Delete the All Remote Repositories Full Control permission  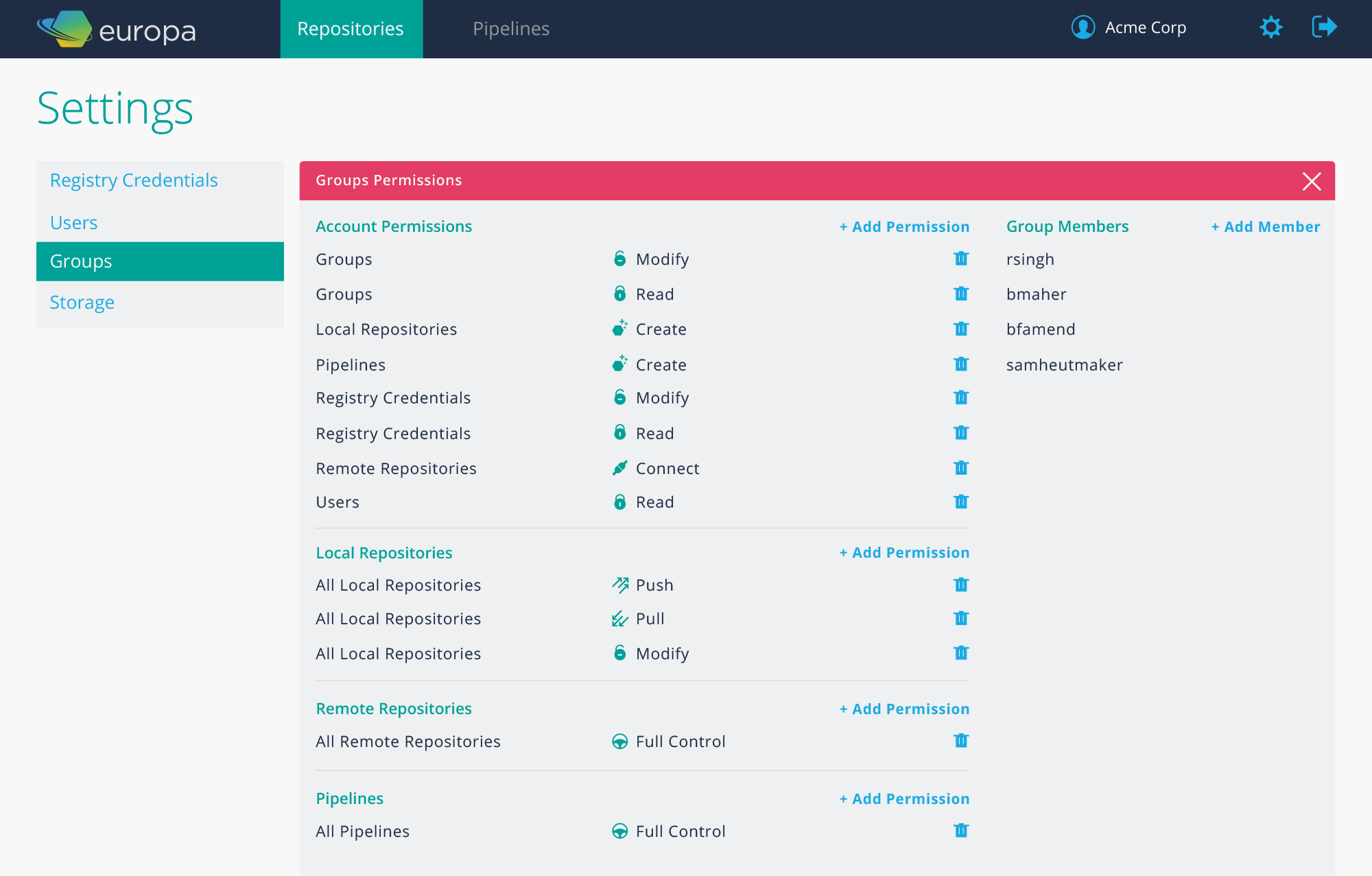[x=960, y=741]
